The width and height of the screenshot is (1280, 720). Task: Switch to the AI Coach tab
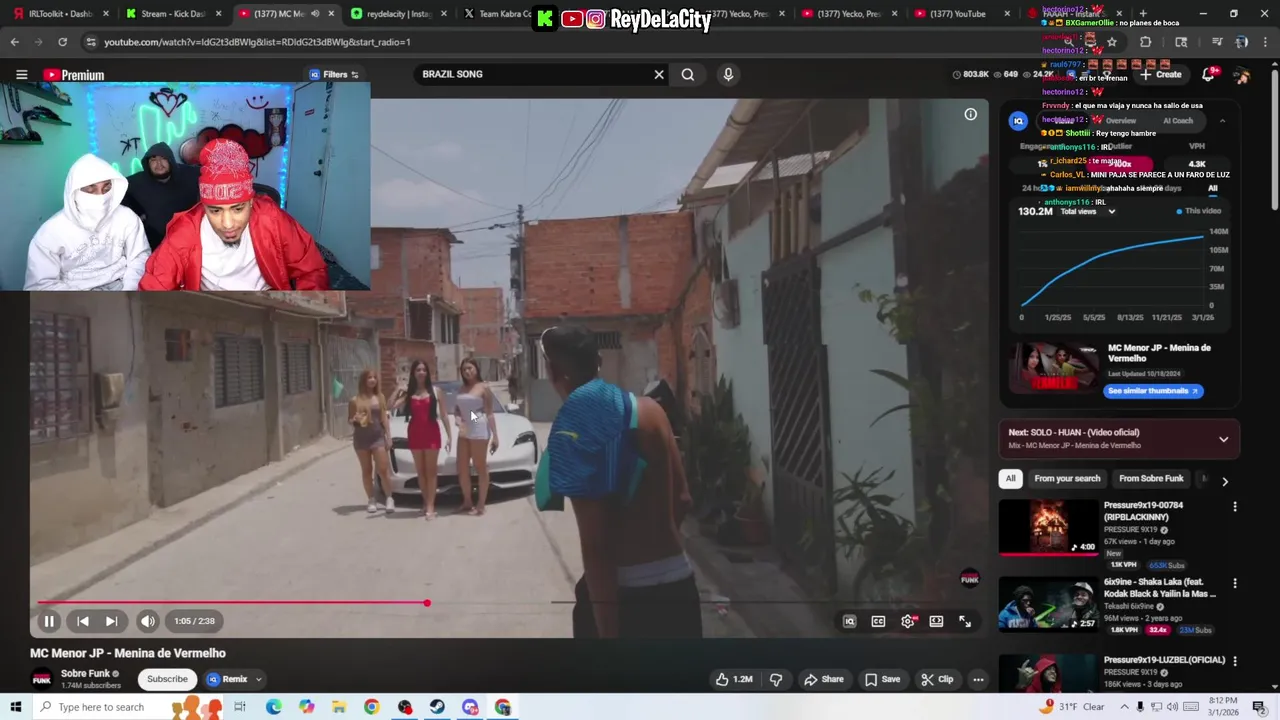click(1178, 121)
